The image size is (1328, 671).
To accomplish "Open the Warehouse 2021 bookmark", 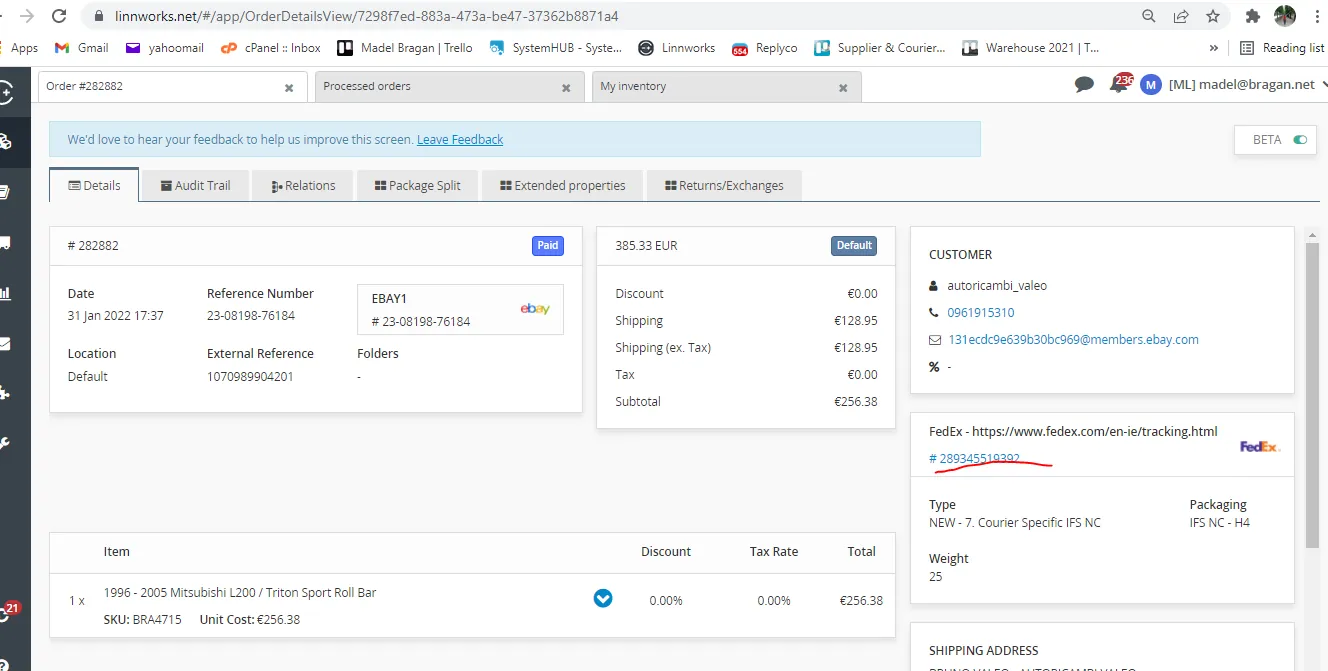I will [1031, 47].
